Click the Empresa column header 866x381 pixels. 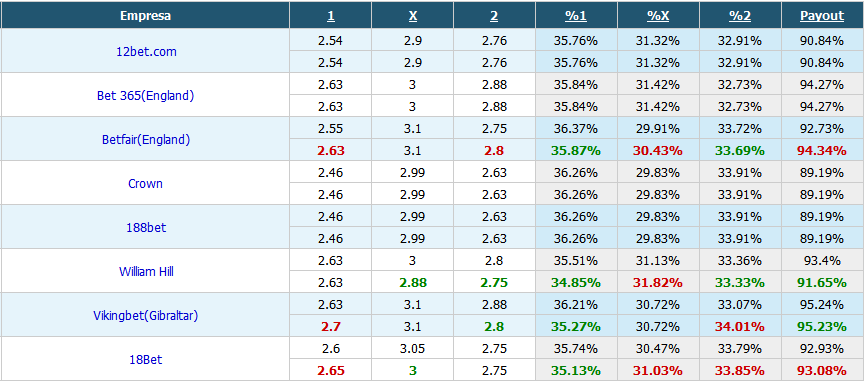coord(145,15)
